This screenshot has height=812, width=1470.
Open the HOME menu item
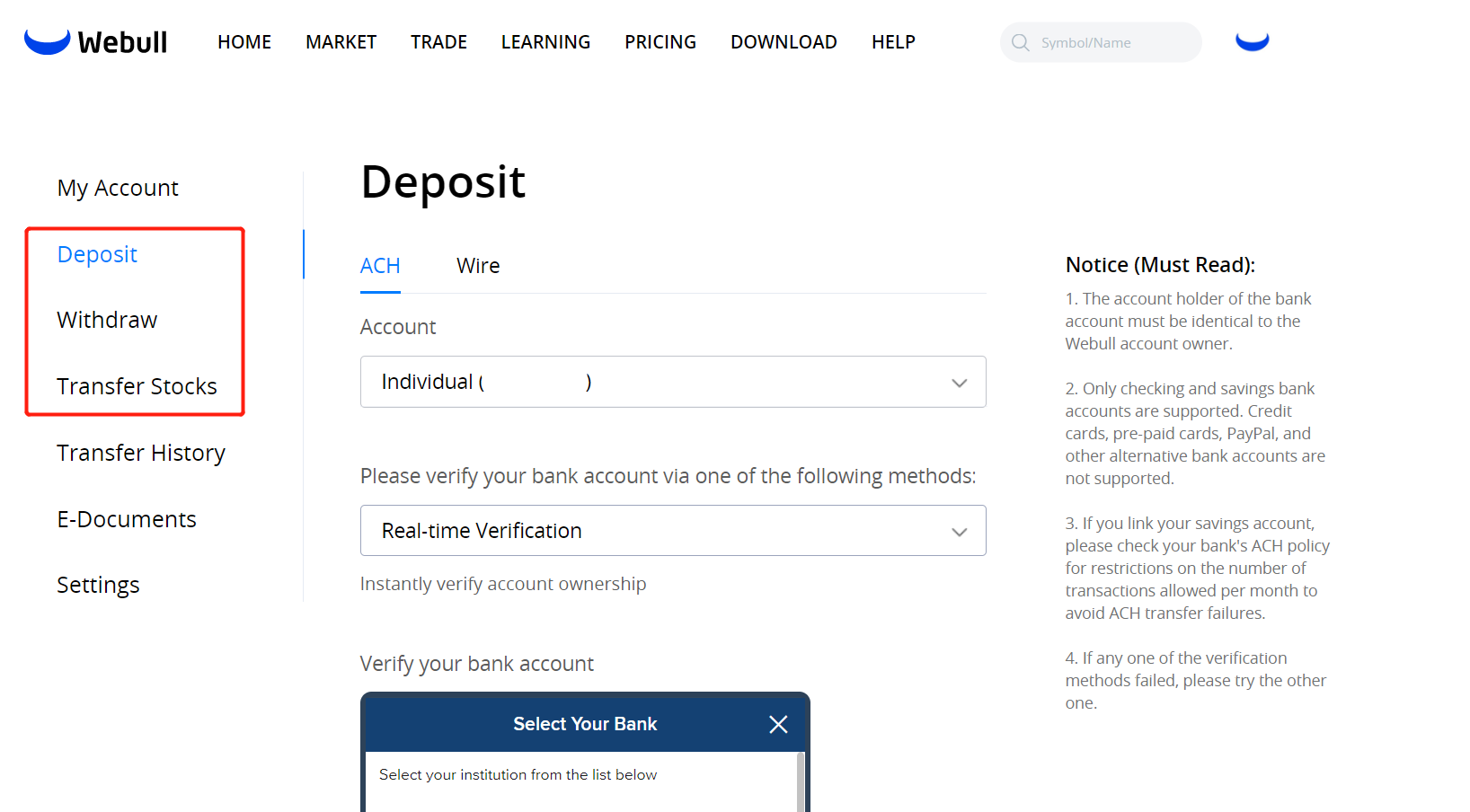tap(244, 42)
